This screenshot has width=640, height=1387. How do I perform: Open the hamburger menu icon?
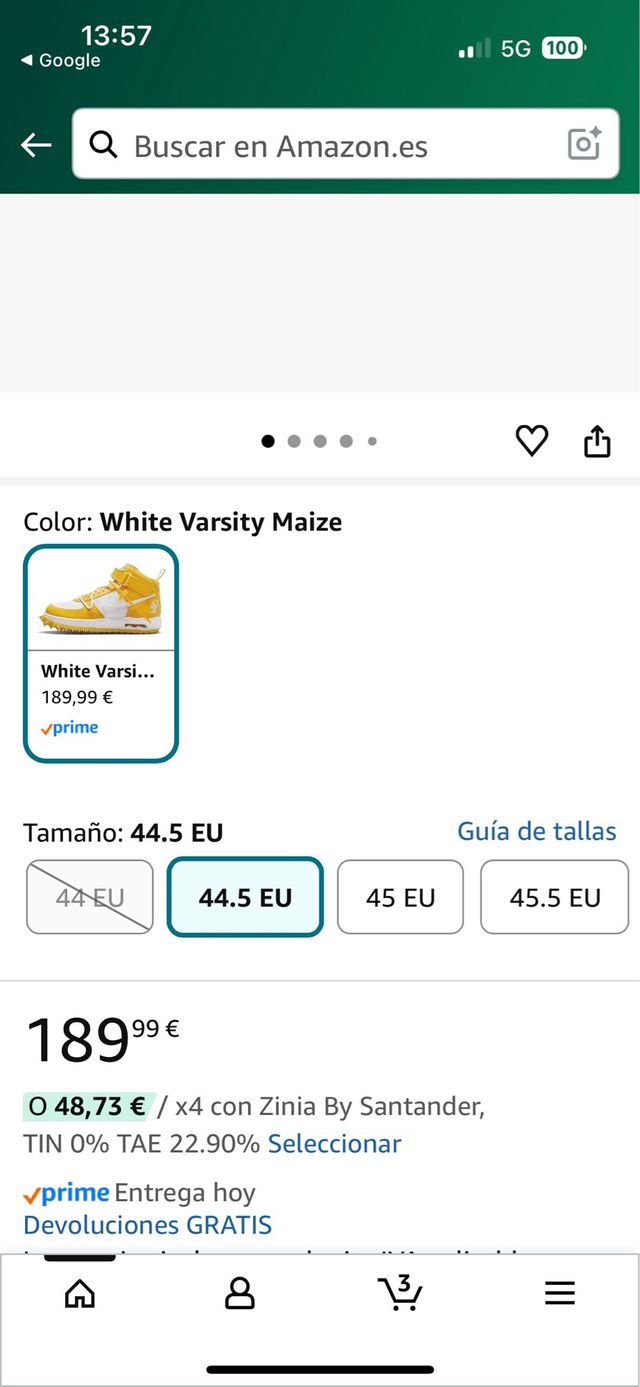[x=560, y=1294]
